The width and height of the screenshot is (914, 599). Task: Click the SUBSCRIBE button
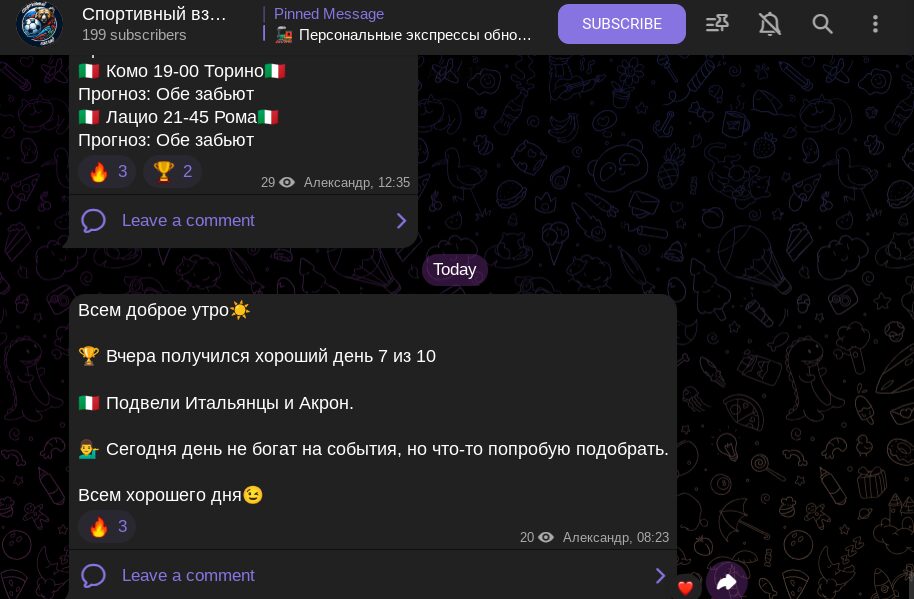(x=621, y=24)
